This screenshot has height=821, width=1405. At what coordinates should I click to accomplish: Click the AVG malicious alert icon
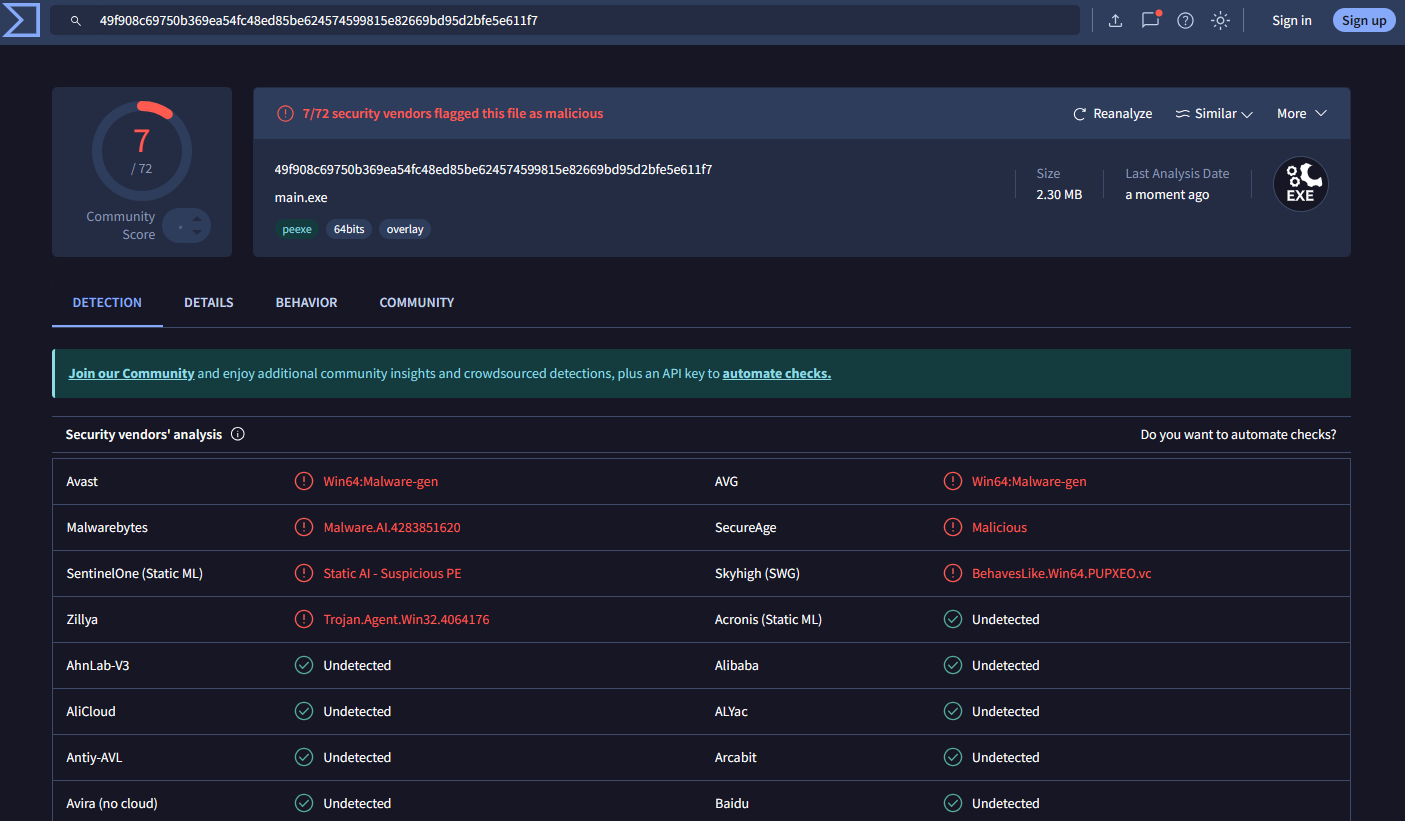953,481
